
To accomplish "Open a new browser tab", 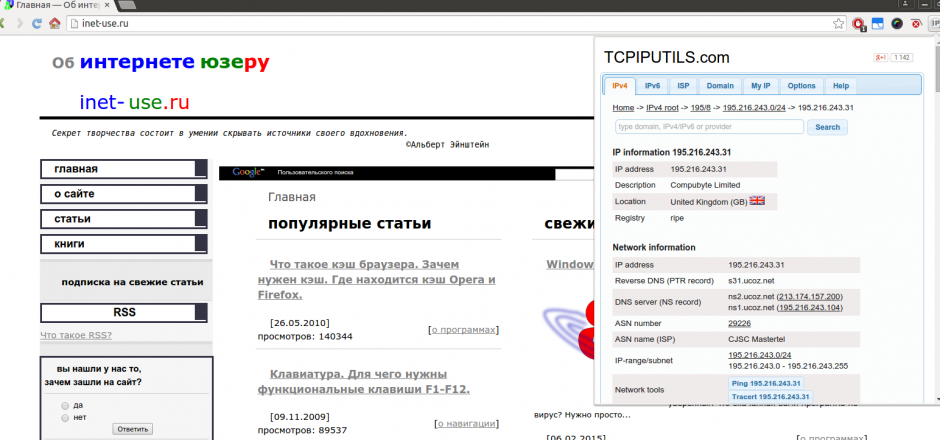I will click(126, 5).
